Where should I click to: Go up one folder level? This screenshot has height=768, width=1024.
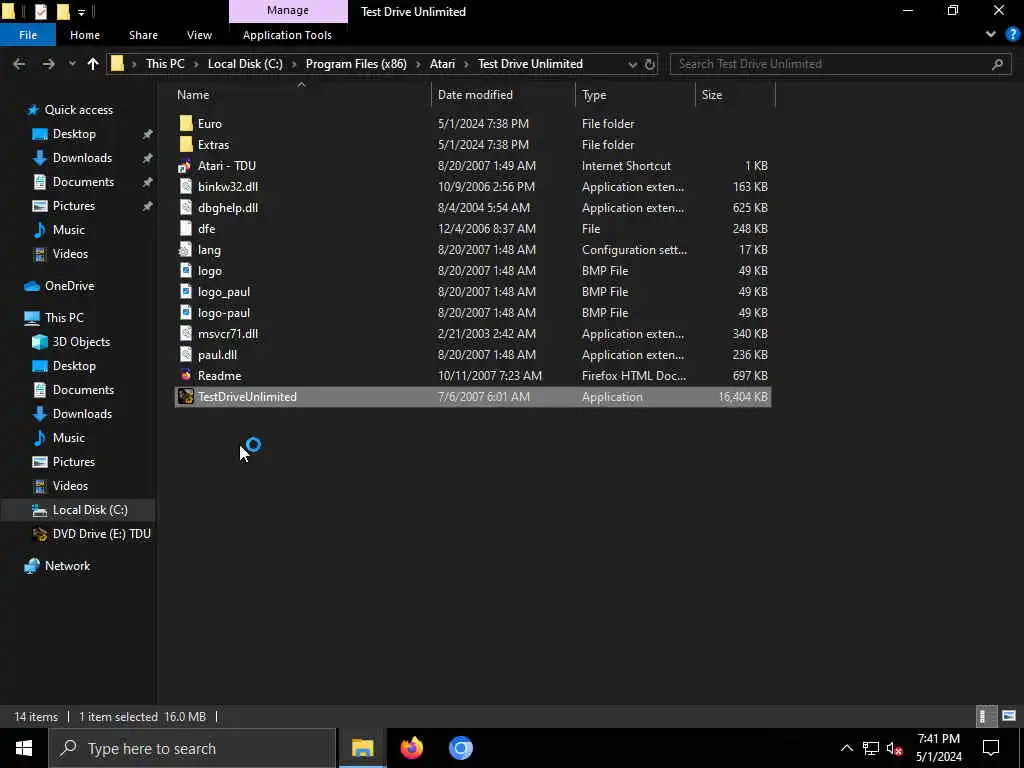(x=93, y=64)
